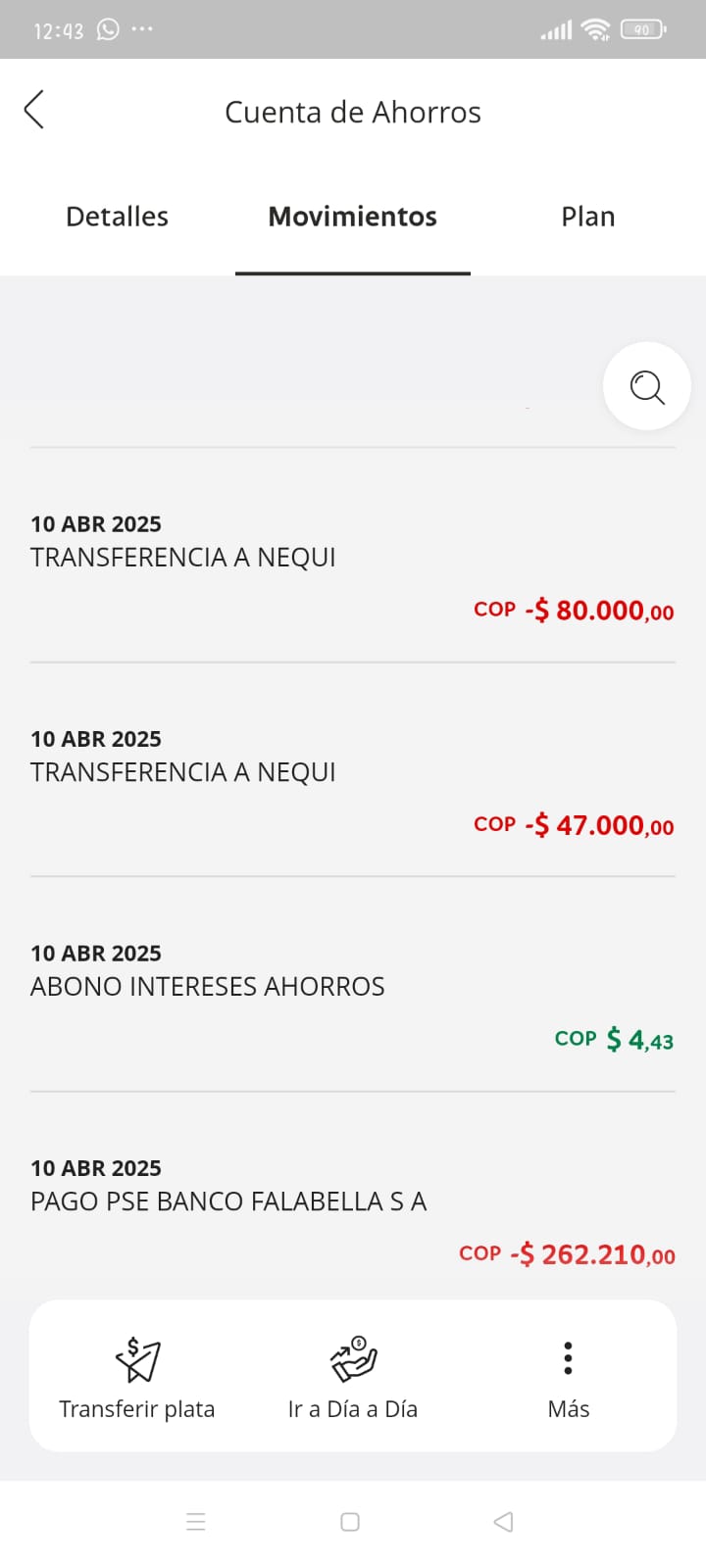706x1568 pixels.
Task: Tap the Android recent apps icon
Action: point(196,1522)
